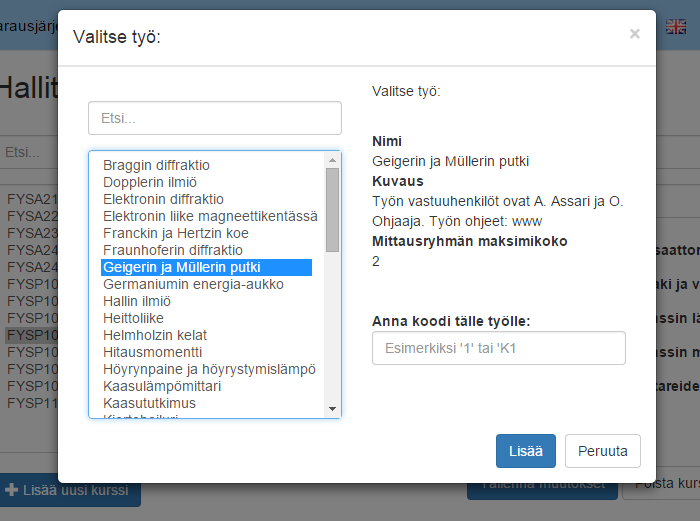Image resolution: width=700 pixels, height=521 pixels.
Task: Click the work list scrollbar thumb
Action: pyautogui.click(x=332, y=210)
